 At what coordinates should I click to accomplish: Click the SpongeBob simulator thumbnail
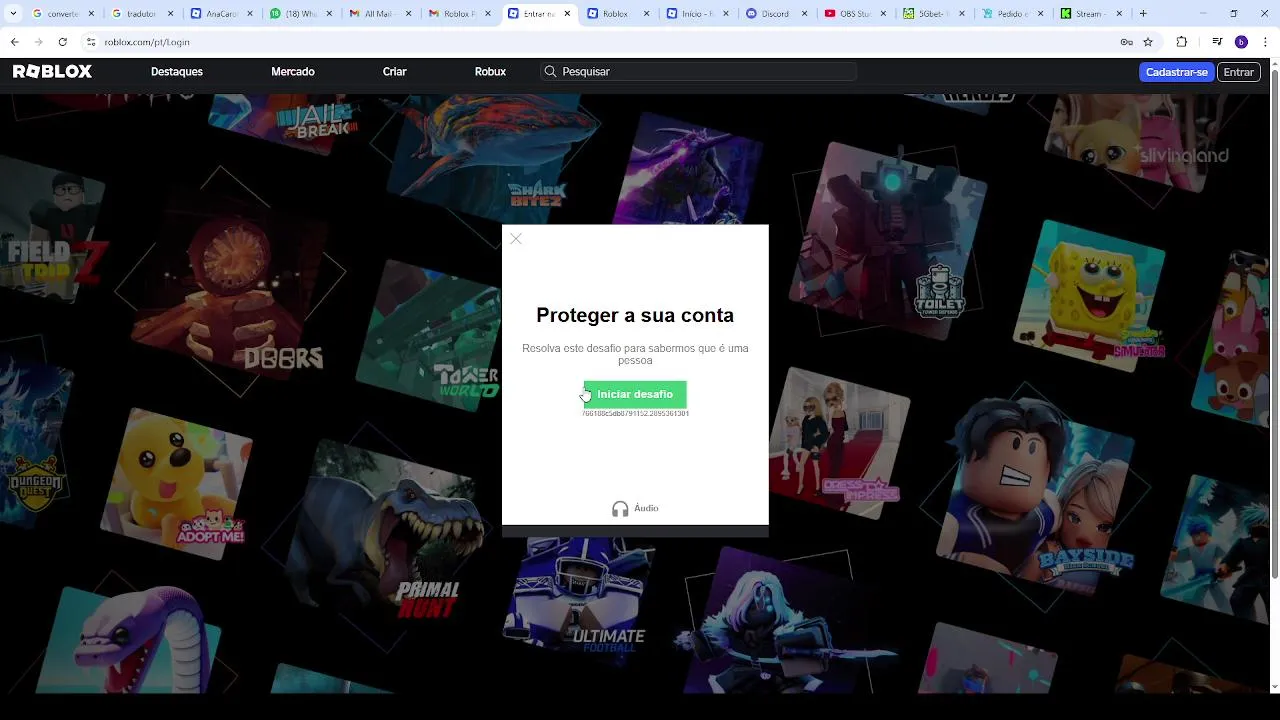(x=1090, y=295)
